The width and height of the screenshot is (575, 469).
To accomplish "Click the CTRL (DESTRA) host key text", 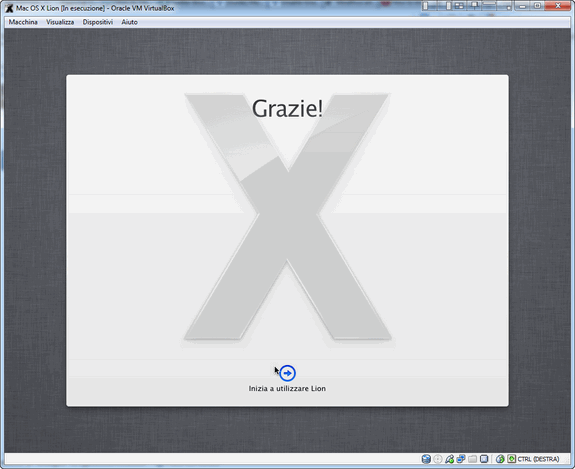I will pos(539,459).
